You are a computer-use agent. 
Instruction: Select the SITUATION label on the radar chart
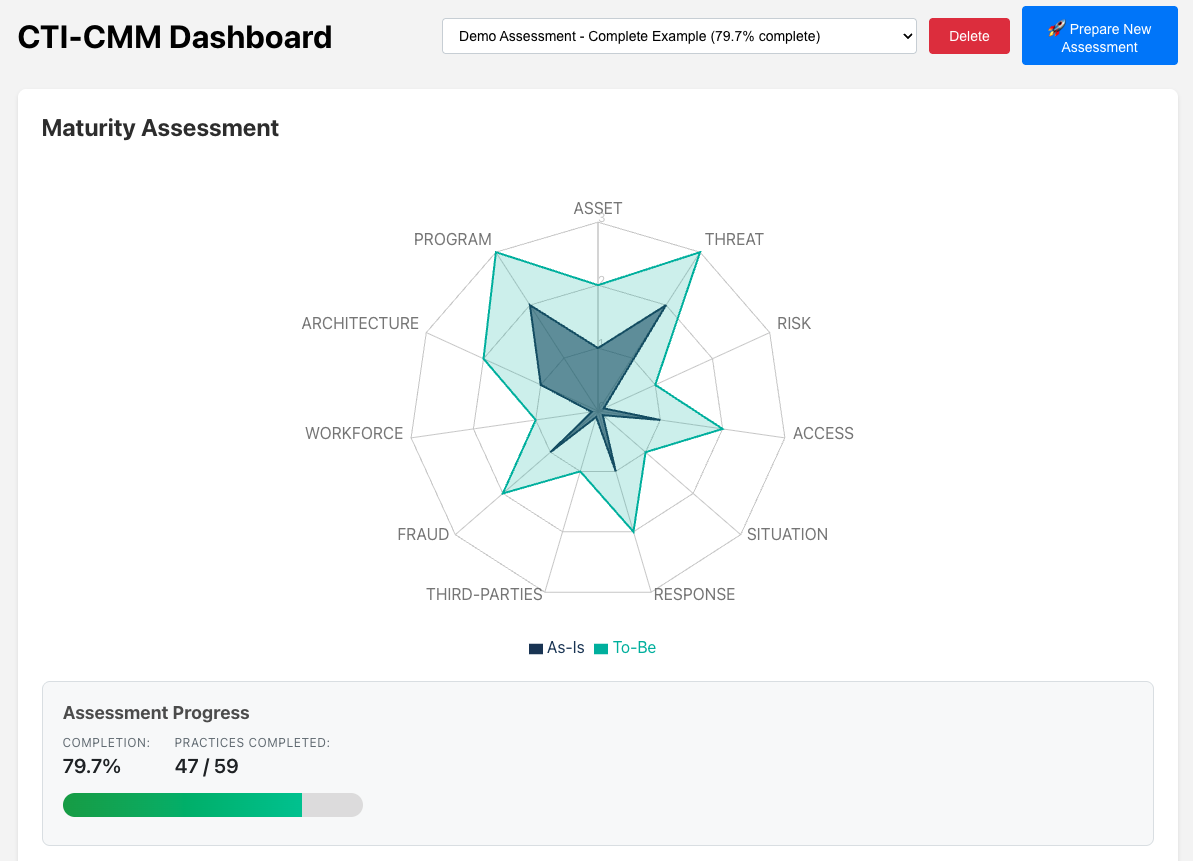click(787, 534)
